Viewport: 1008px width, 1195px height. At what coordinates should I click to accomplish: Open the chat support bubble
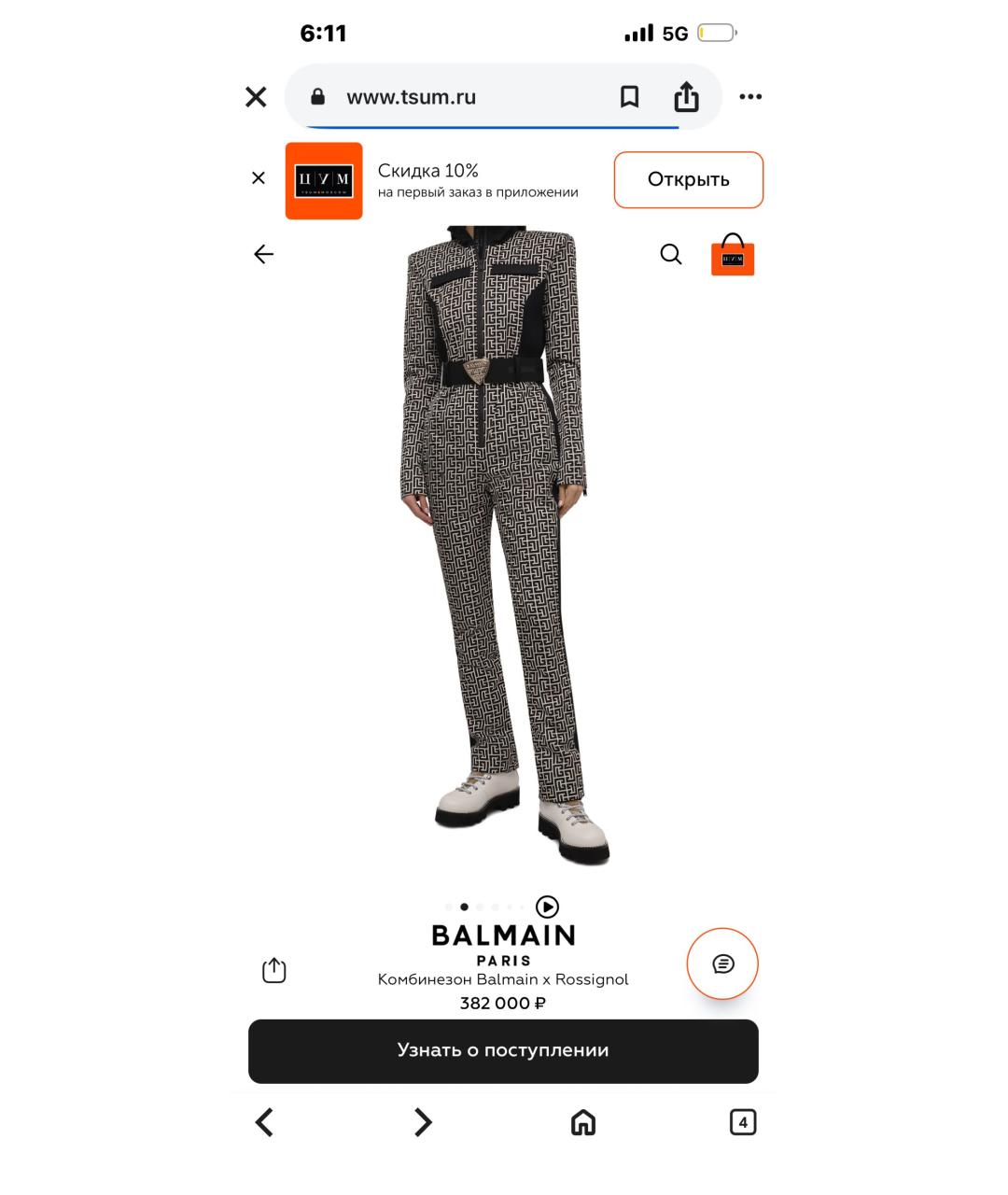722,963
